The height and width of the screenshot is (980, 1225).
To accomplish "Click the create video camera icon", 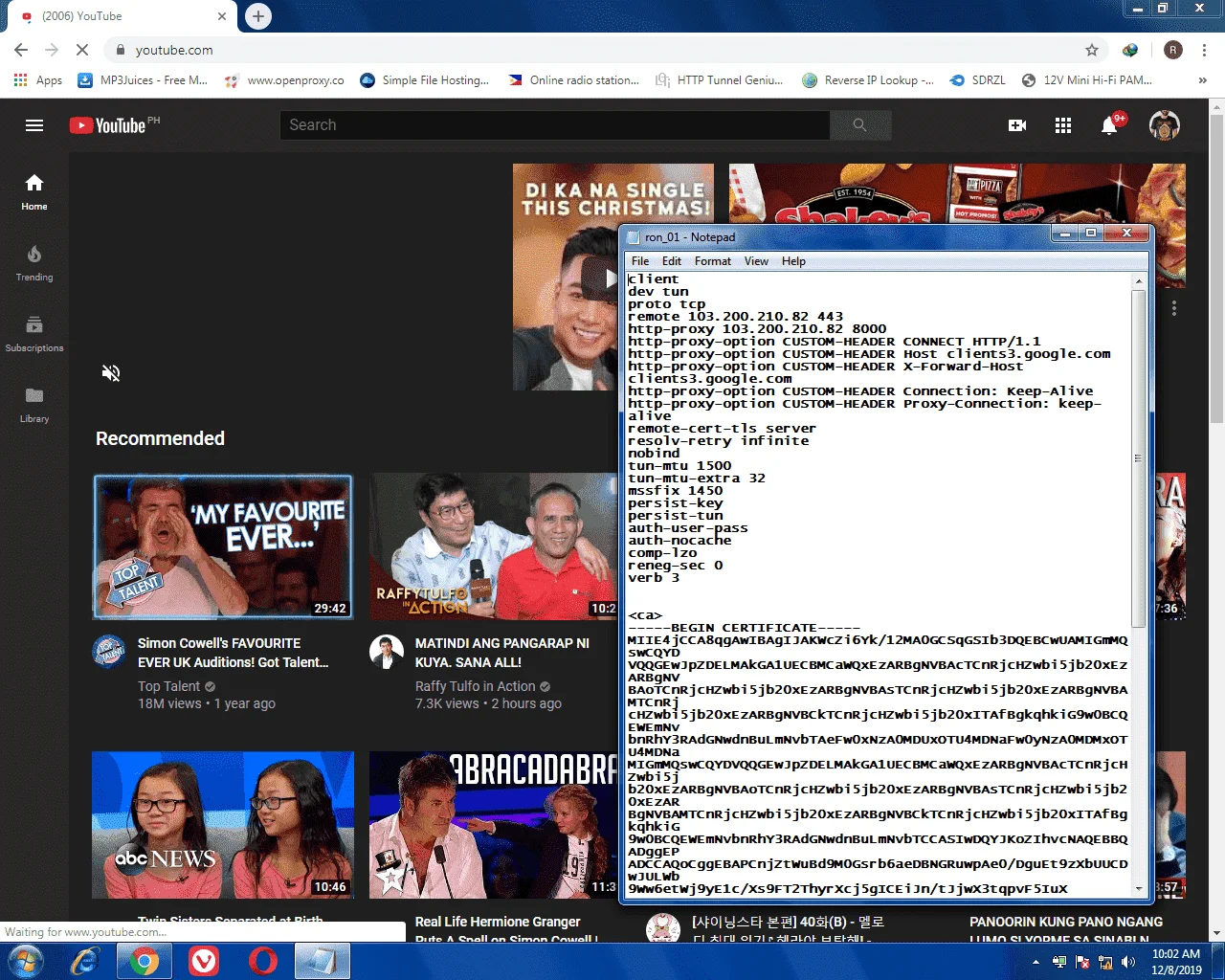I will coord(1017,125).
